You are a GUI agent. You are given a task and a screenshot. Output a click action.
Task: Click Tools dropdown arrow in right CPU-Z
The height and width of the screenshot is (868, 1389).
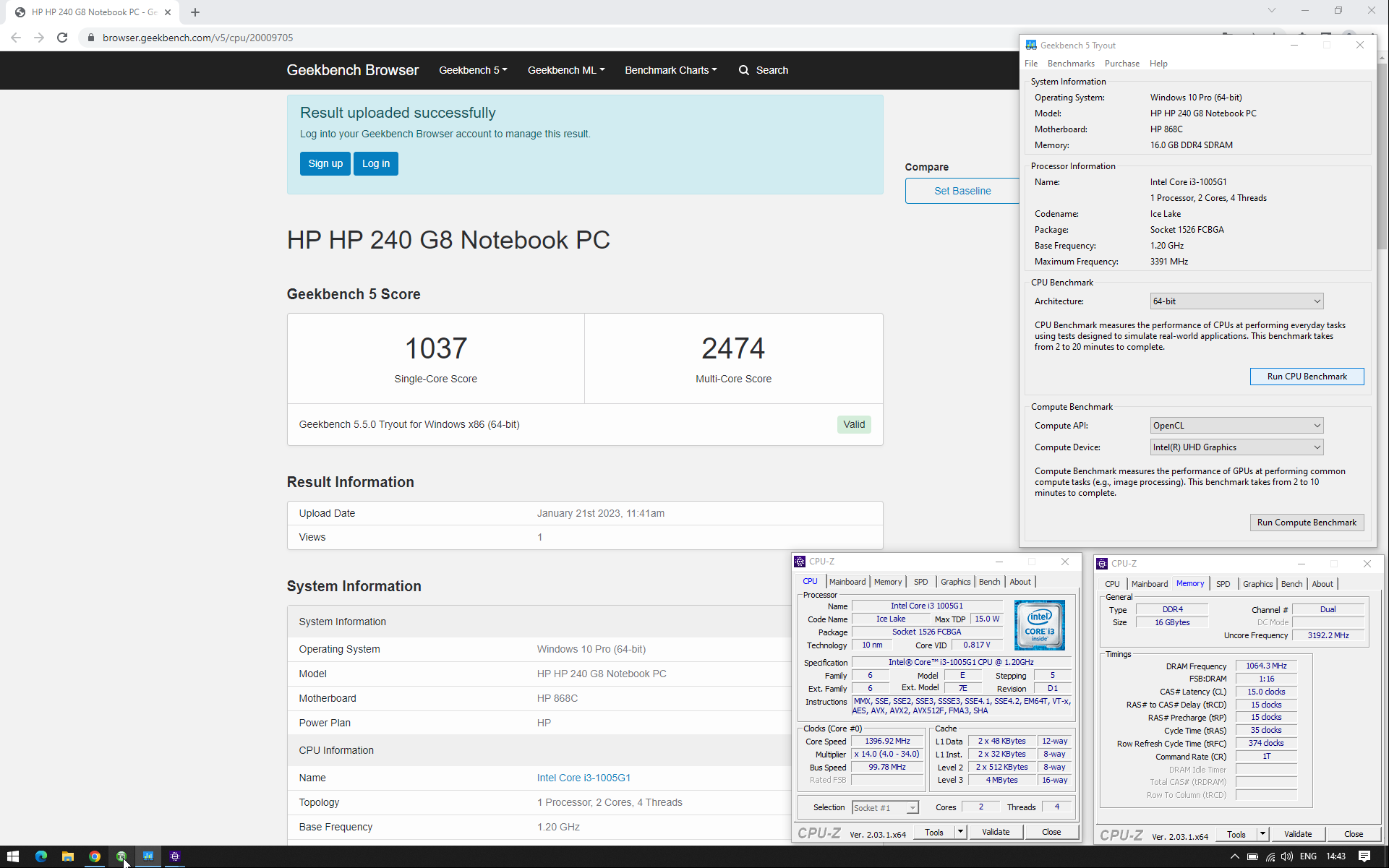click(1262, 834)
